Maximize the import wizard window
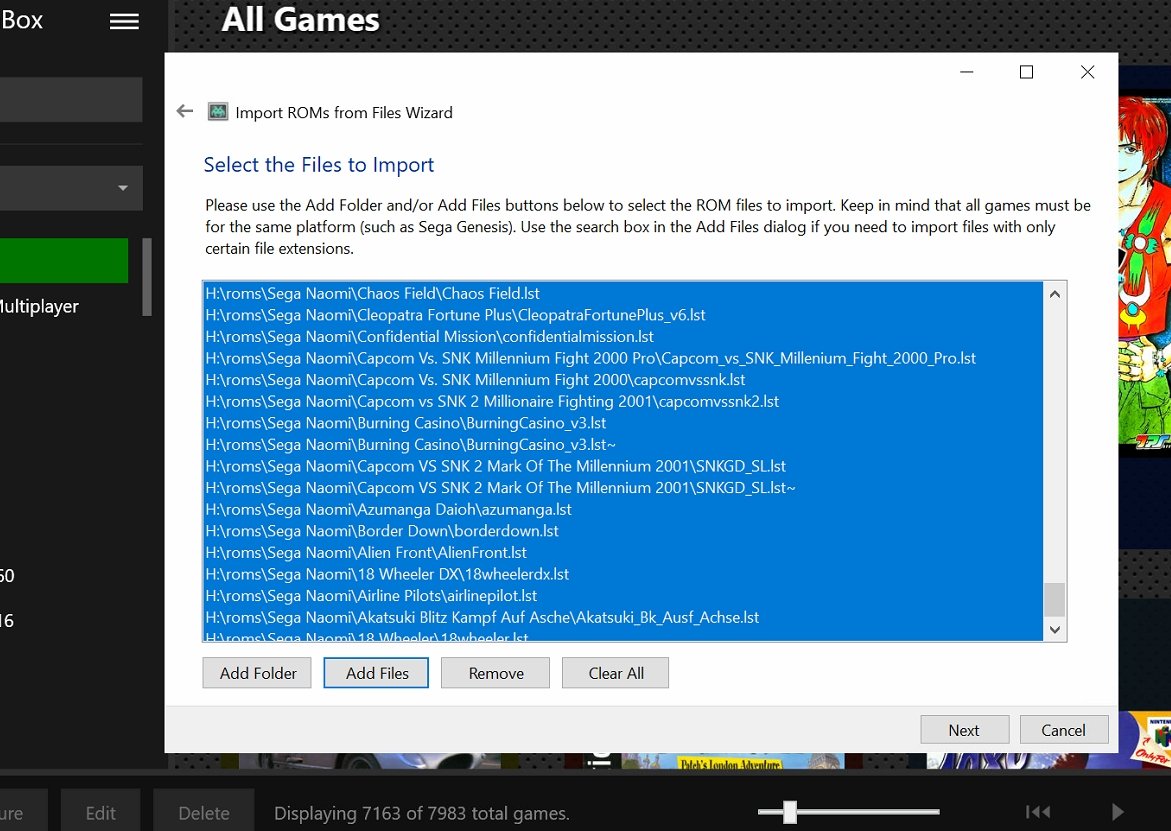 click(1026, 72)
